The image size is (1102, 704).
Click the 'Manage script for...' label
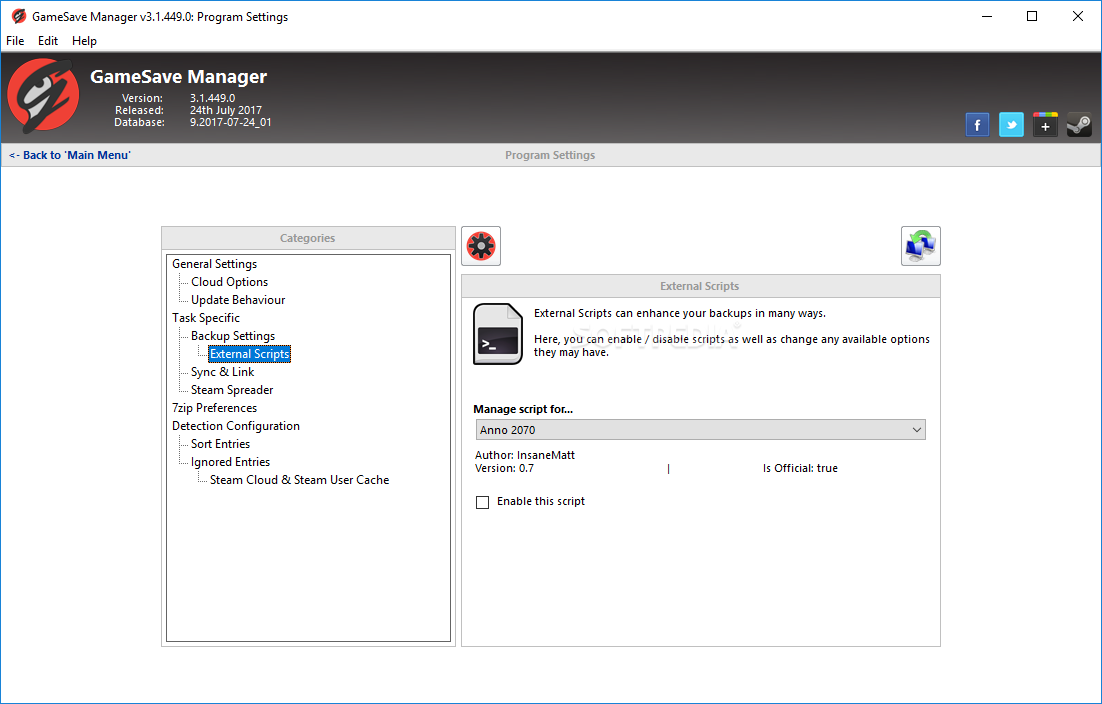(523, 409)
